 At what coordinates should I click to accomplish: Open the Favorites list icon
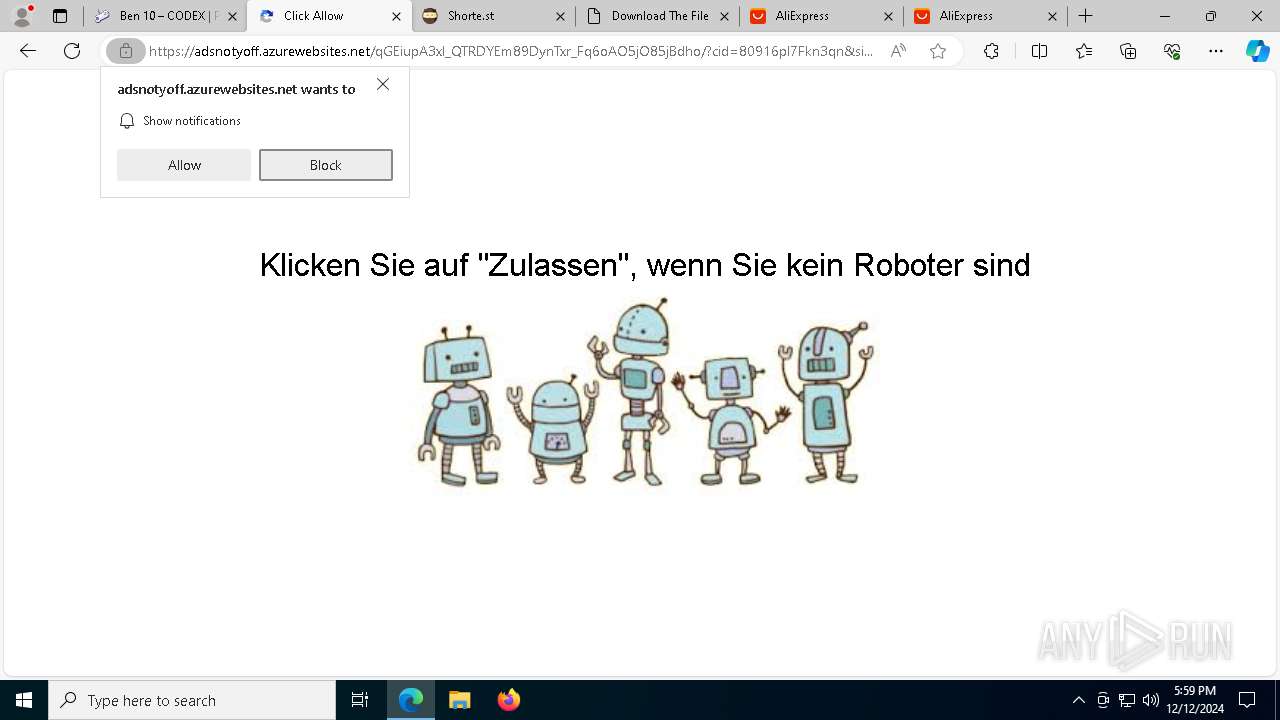(1084, 51)
